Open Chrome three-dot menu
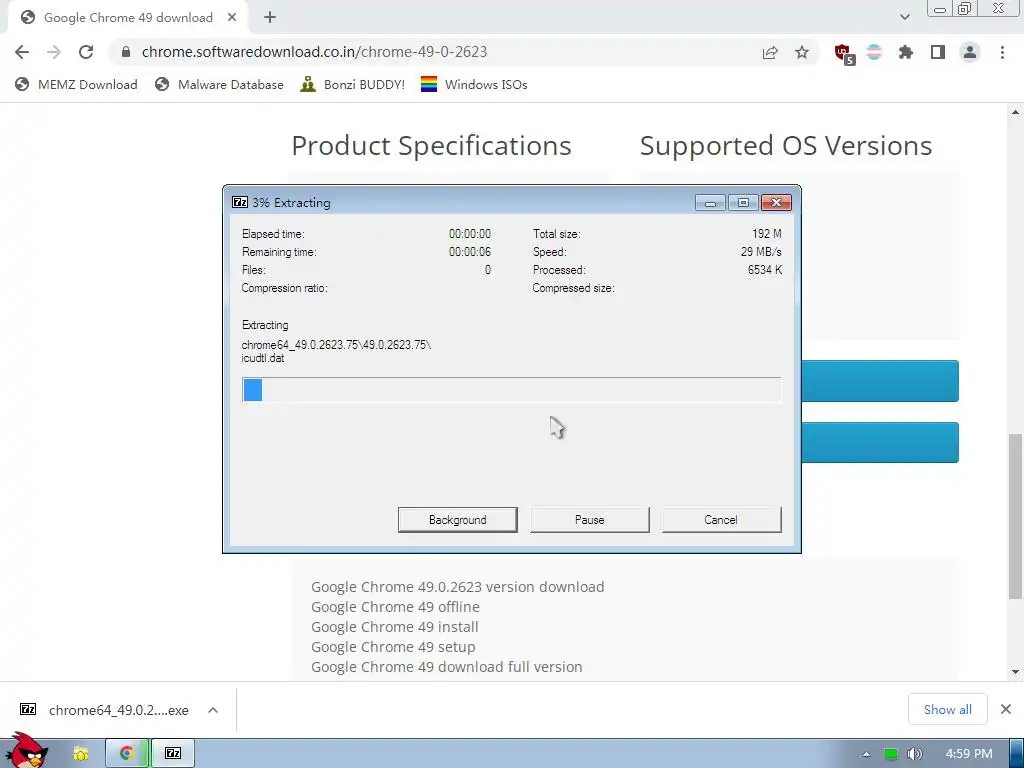The width and height of the screenshot is (1024, 768). click(x=1002, y=52)
